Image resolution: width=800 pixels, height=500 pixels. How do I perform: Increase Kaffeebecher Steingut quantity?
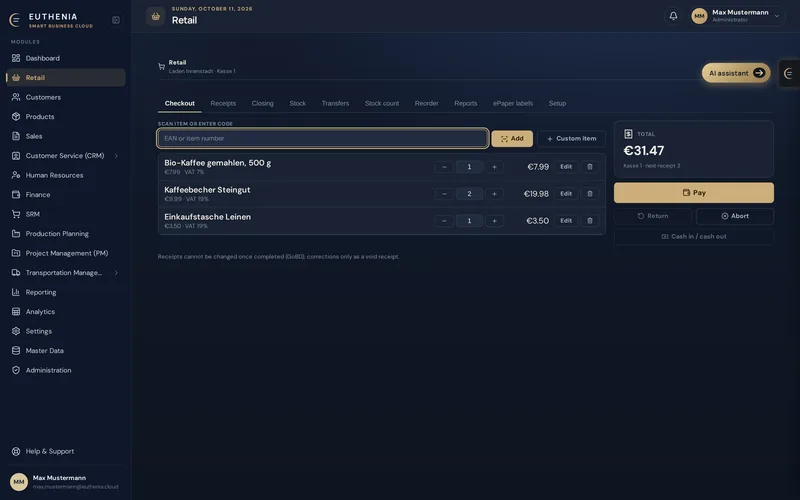[x=494, y=194]
